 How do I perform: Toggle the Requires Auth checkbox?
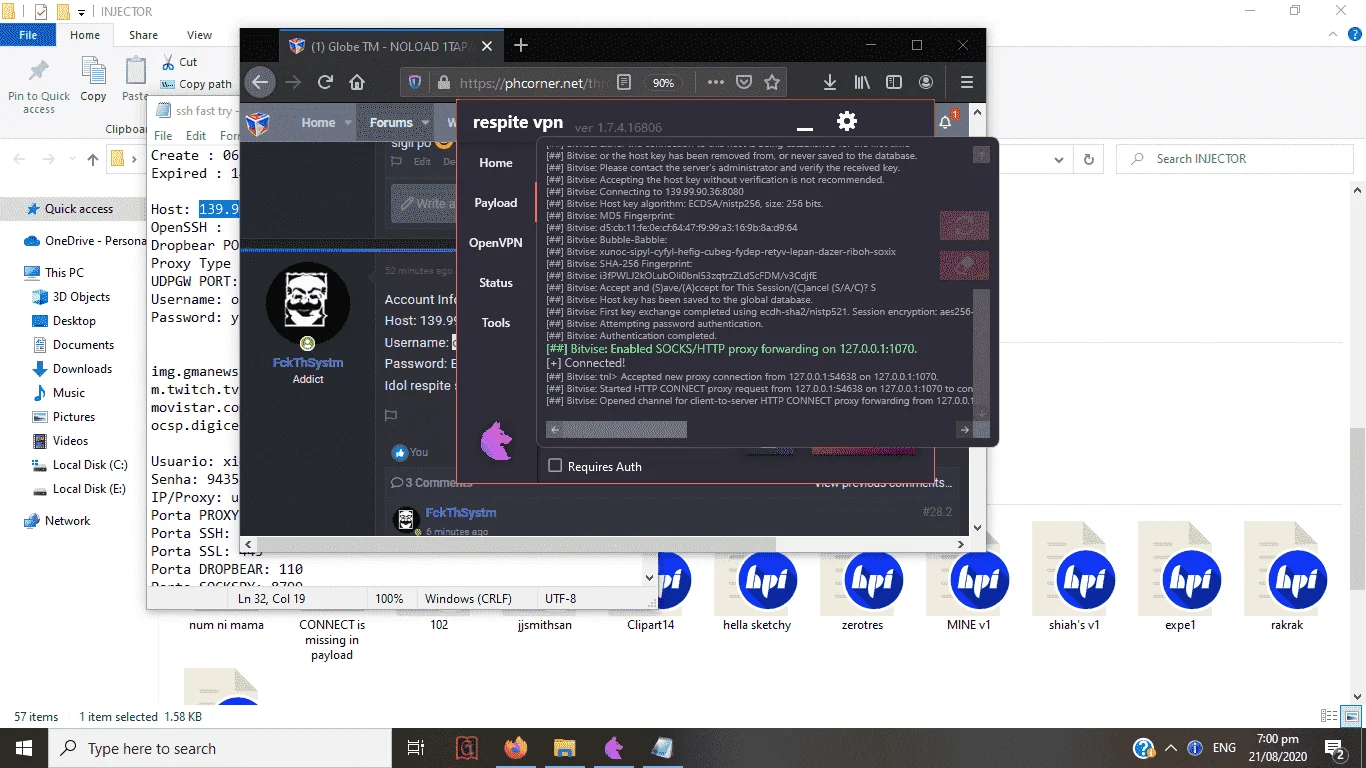click(x=555, y=466)
